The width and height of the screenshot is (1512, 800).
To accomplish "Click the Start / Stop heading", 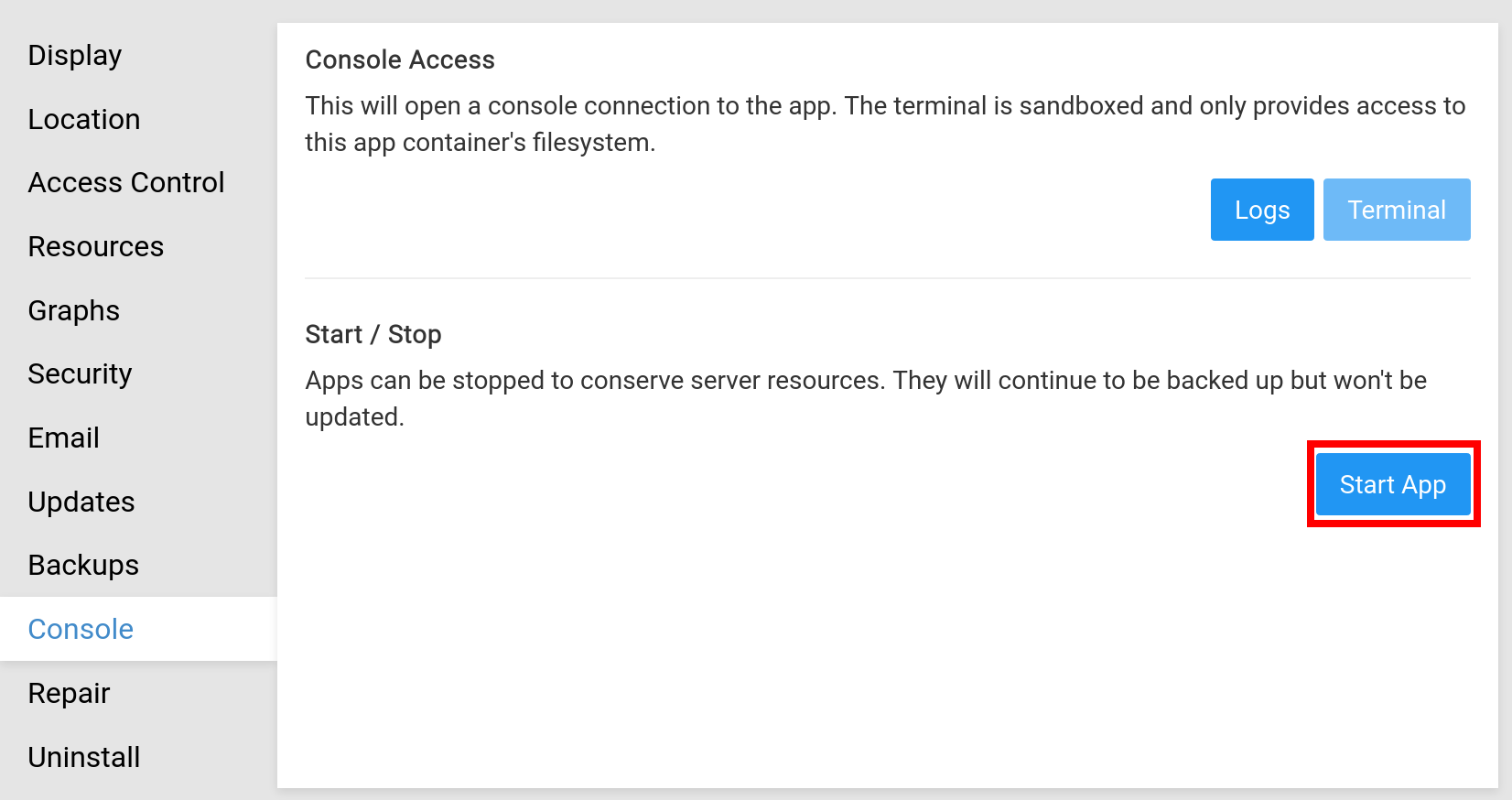I will pos(373,335).
